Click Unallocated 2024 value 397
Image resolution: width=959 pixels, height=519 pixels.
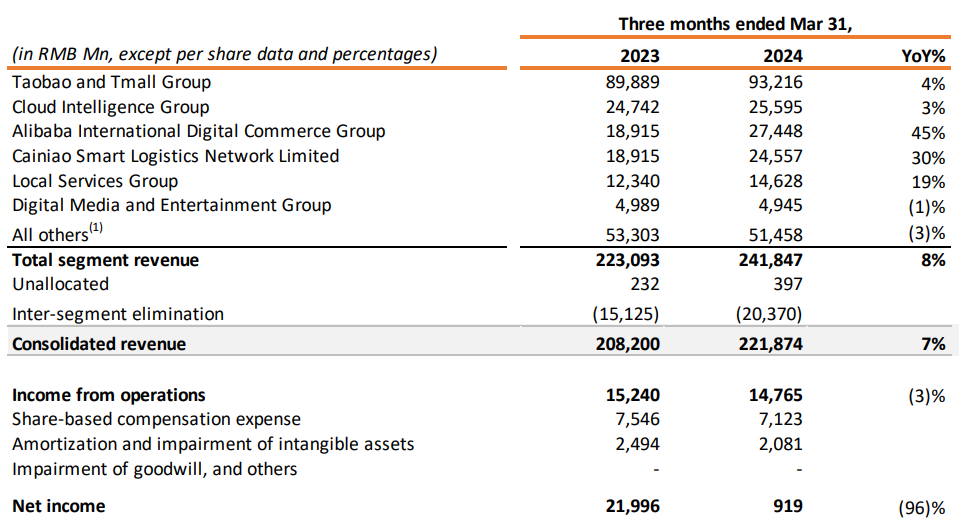(788, 284)
